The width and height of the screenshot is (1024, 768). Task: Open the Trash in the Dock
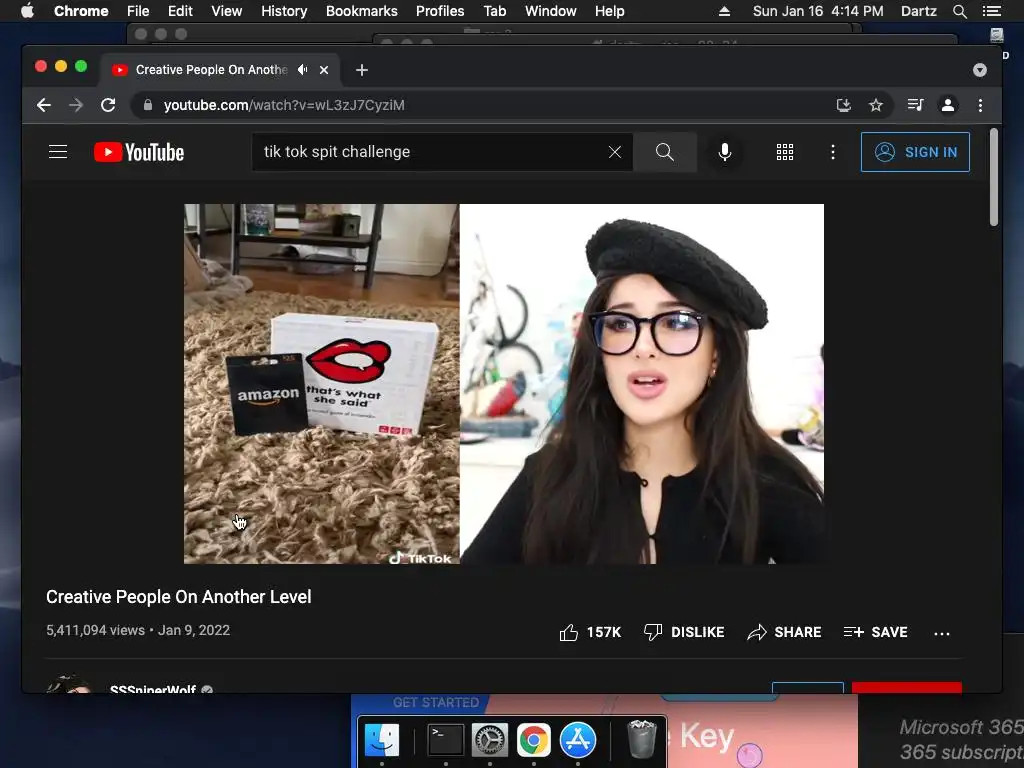coord(641,739)
